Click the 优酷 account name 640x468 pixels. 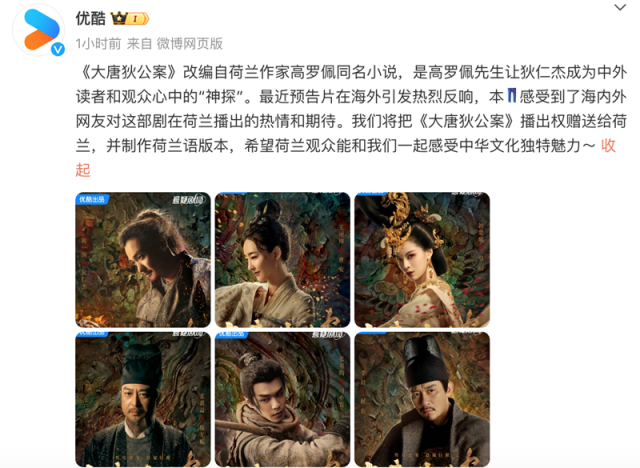[x=91, y=18]
